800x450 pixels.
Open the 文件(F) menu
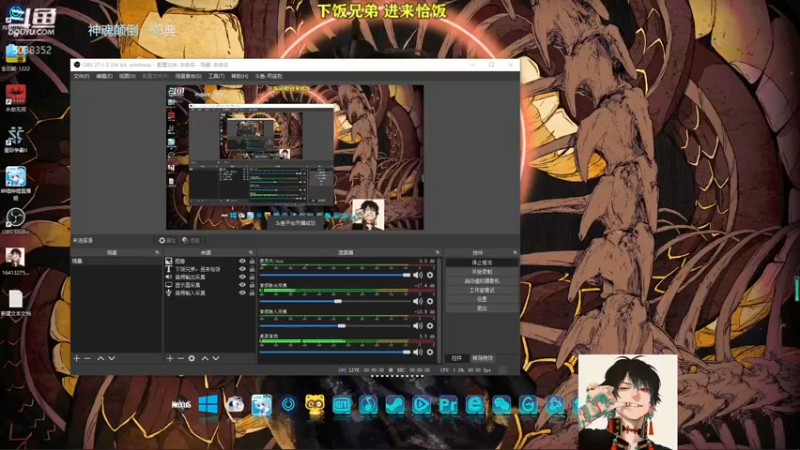[82, 76]
